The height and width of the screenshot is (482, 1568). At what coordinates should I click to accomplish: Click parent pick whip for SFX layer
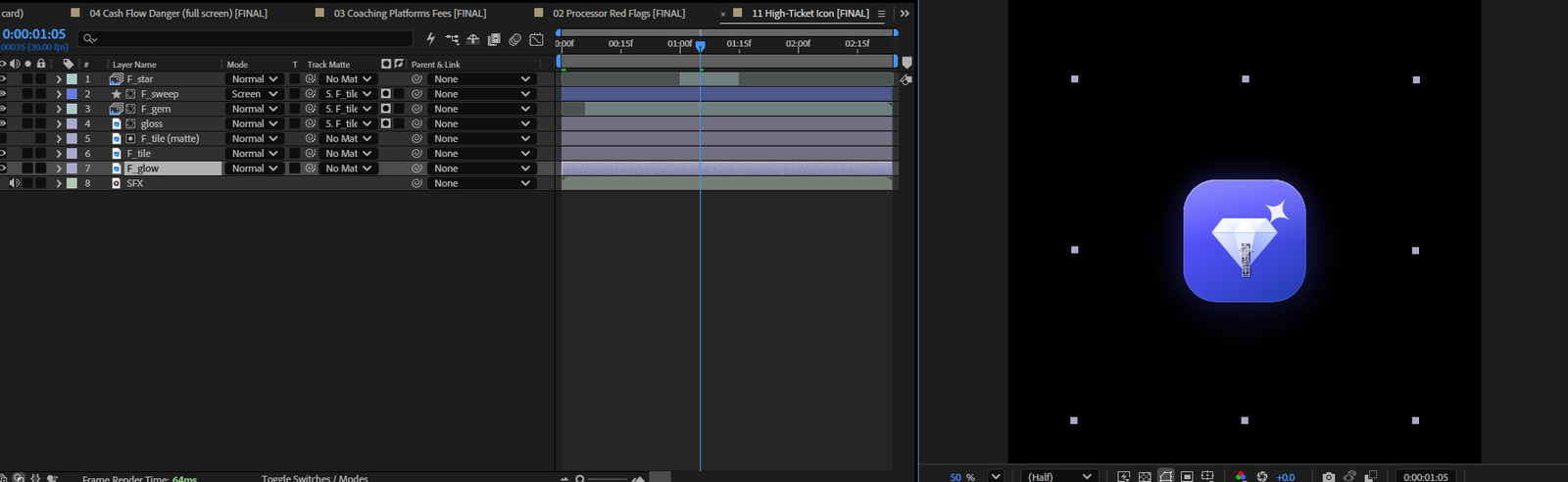(416, 183)
